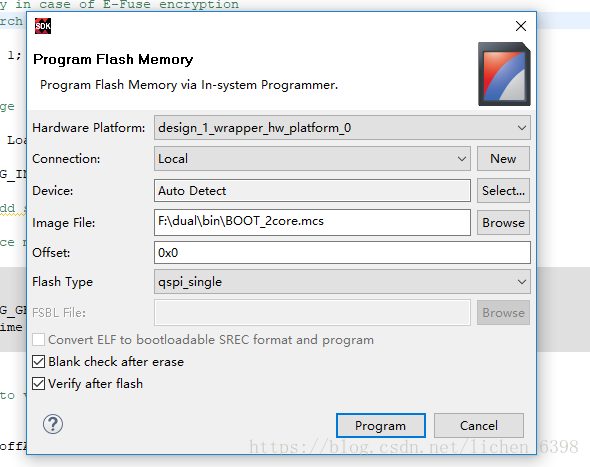Click the SDK logo icon in title bar
This screenshot has width=590, height=467.
43,26
